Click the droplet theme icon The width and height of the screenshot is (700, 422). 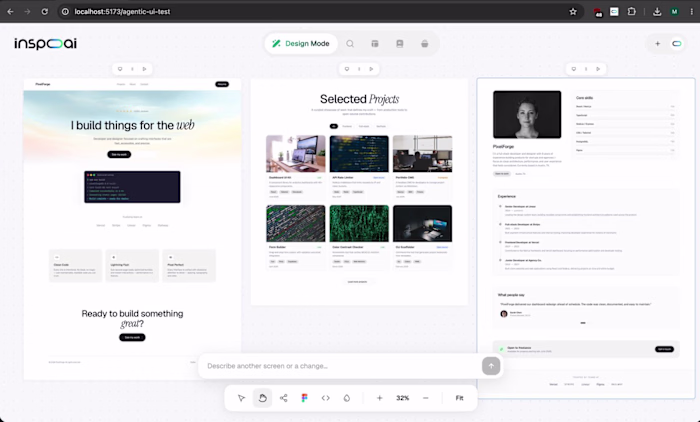tap(346, 398)
